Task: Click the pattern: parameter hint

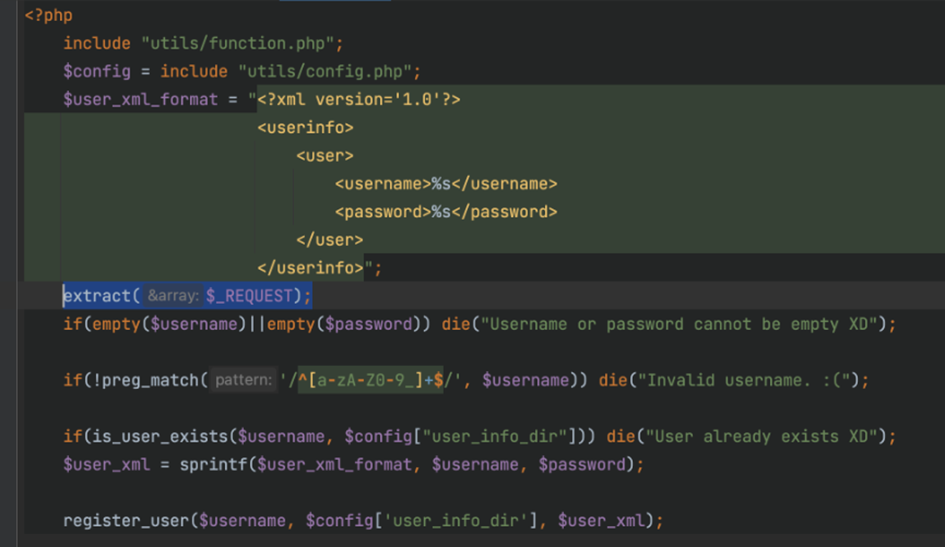Action: tap(243, 380)
